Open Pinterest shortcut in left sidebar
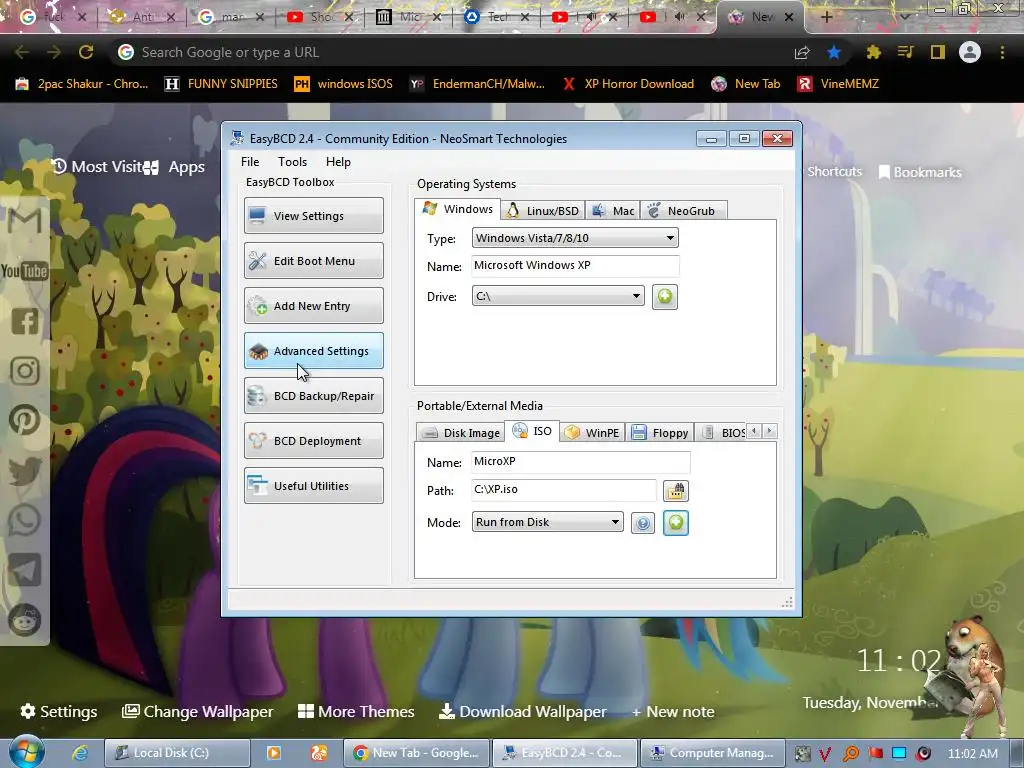This screenshot has width=1024, height=768. [x=25, y=421]
